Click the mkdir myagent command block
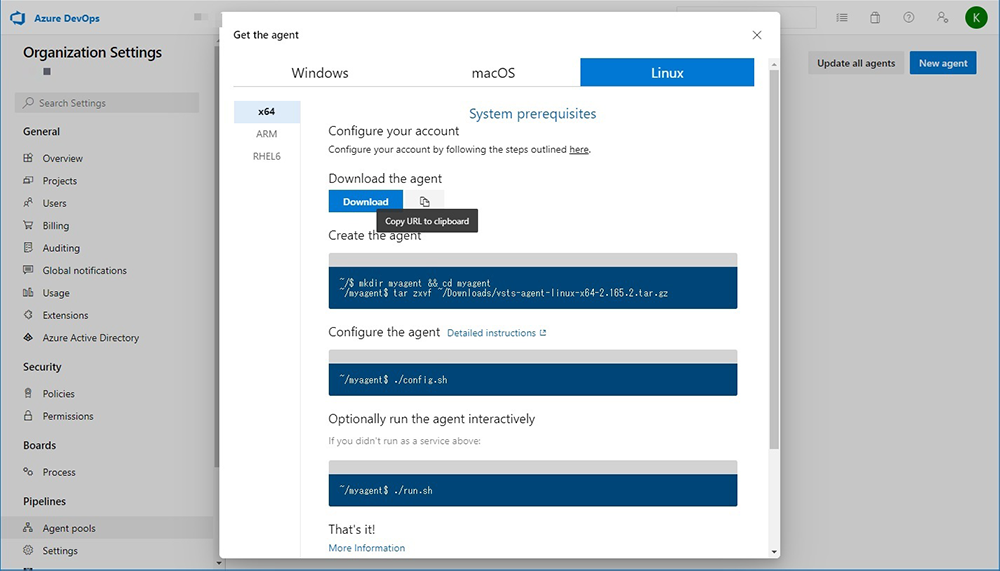The image size is (1000, 571). pos(533,288)
